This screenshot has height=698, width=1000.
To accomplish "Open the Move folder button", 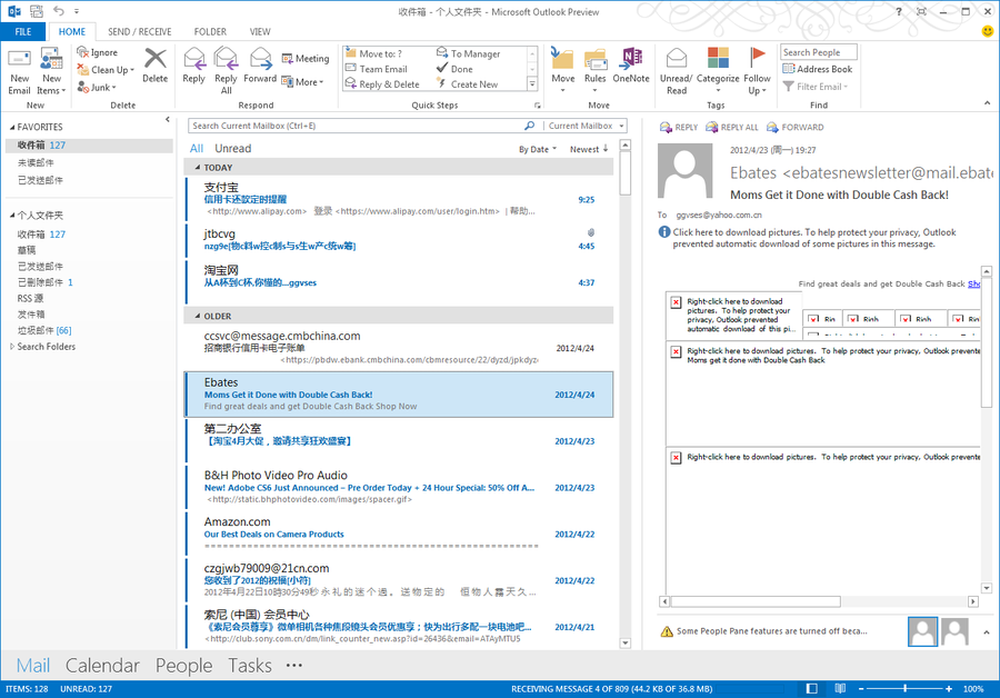I will coord(562,70).
